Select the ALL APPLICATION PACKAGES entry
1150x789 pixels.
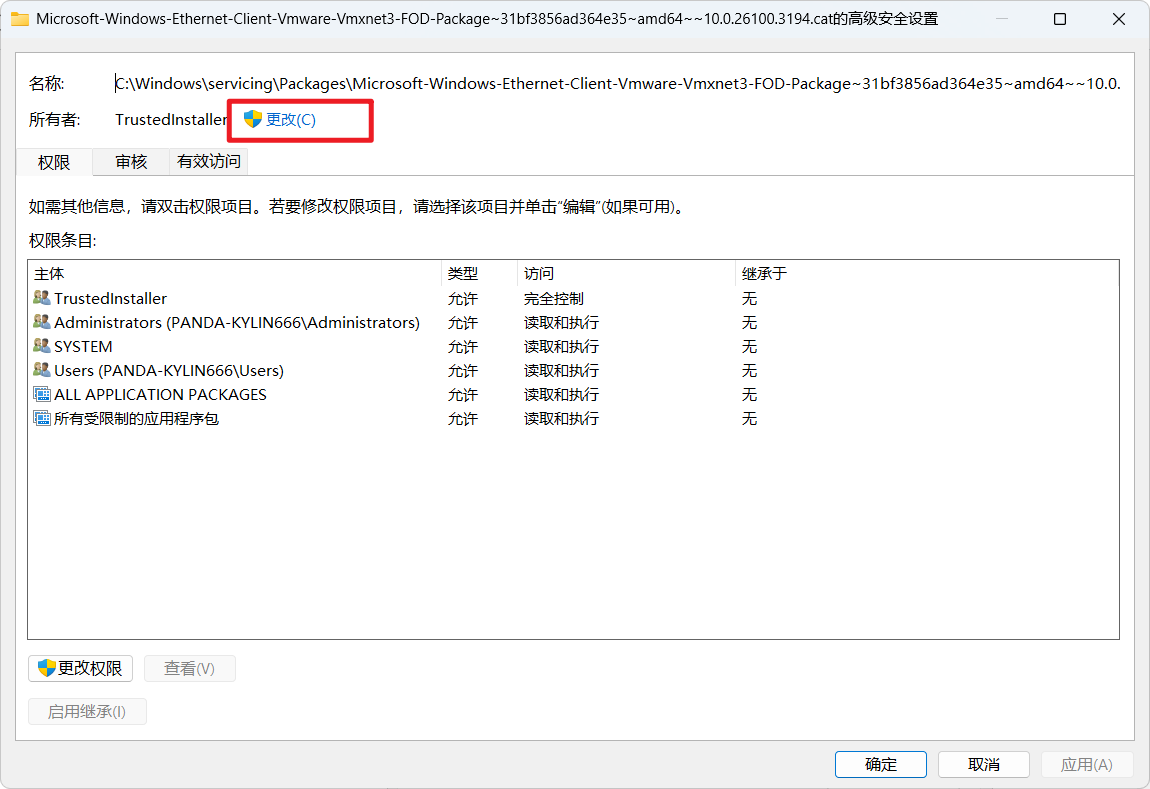click(574, 394)
